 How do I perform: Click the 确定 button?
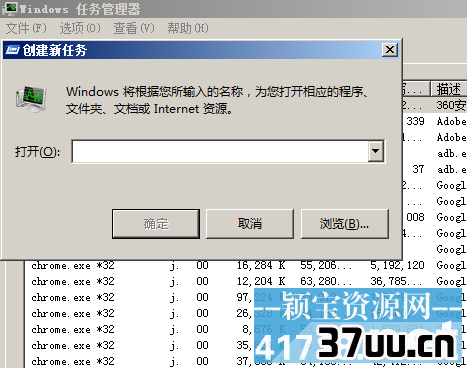156,224
